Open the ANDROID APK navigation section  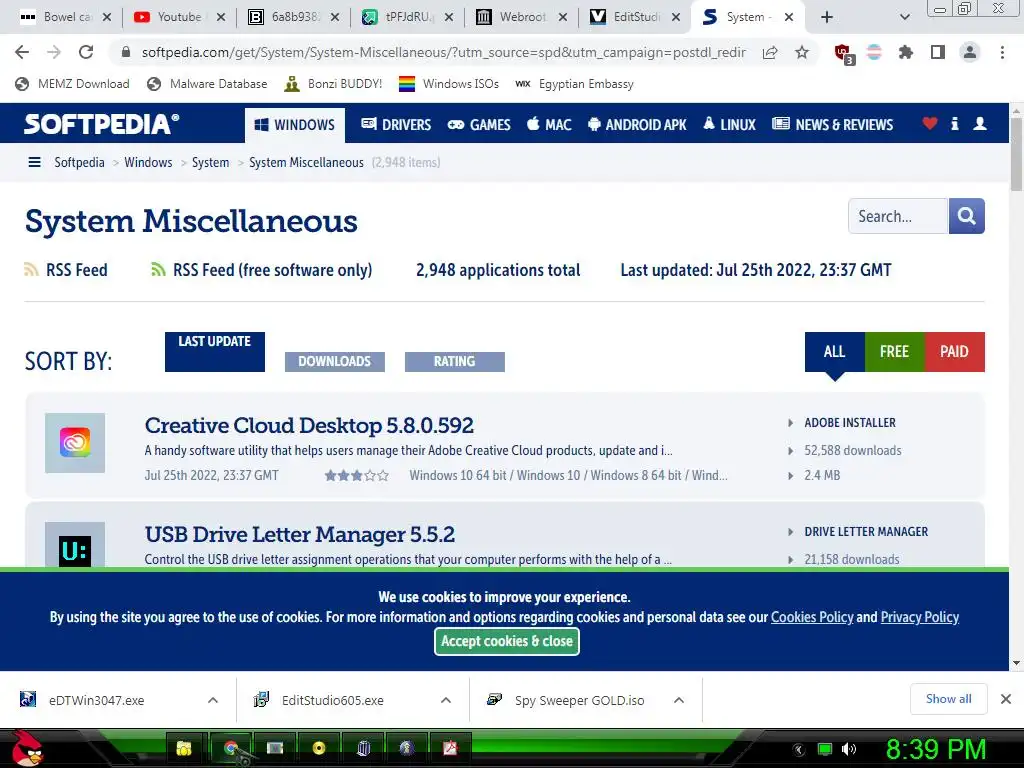637,124
